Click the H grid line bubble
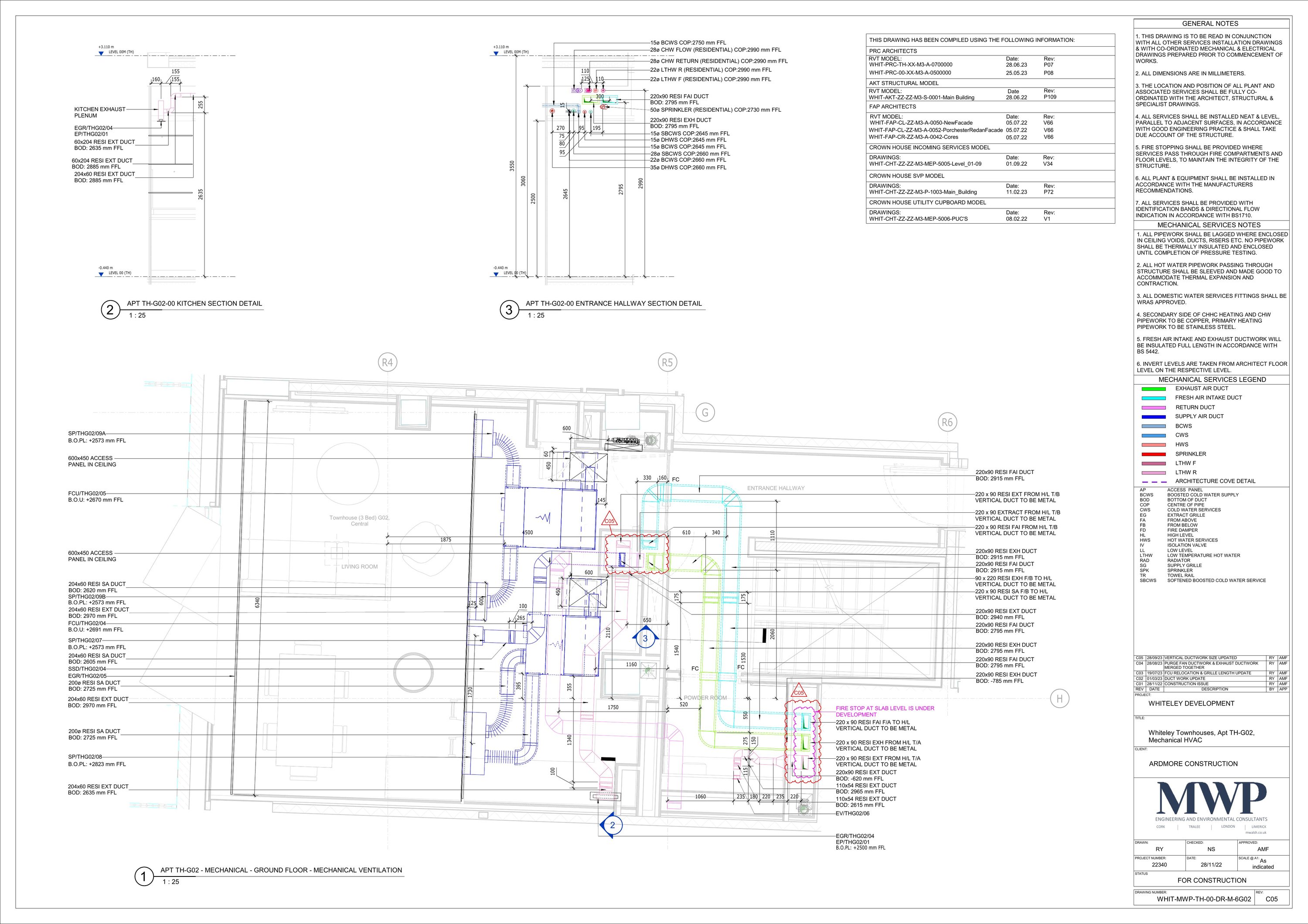The width and height of the screenshot is (1308, 924). coord(1059,699)
